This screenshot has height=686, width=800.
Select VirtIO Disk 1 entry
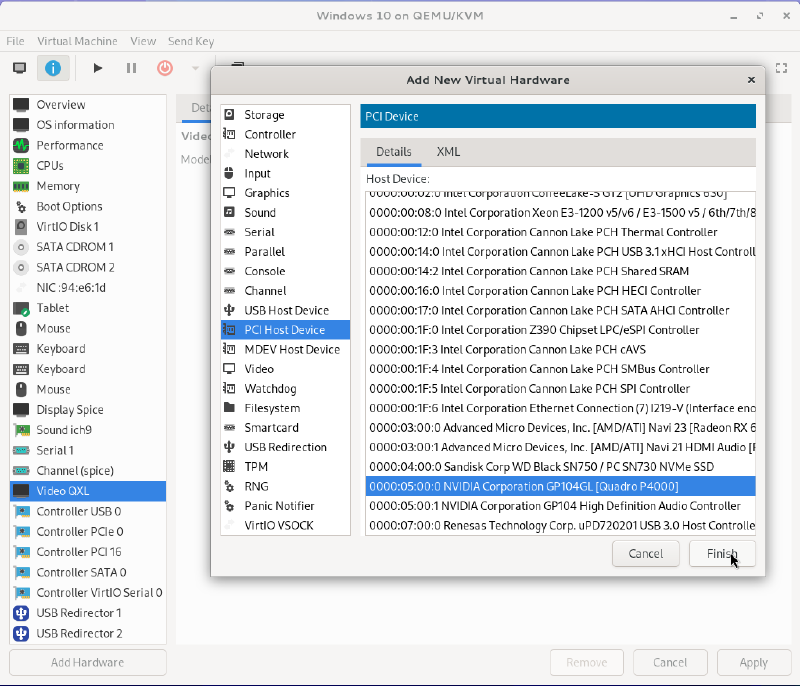pos(88,227)
